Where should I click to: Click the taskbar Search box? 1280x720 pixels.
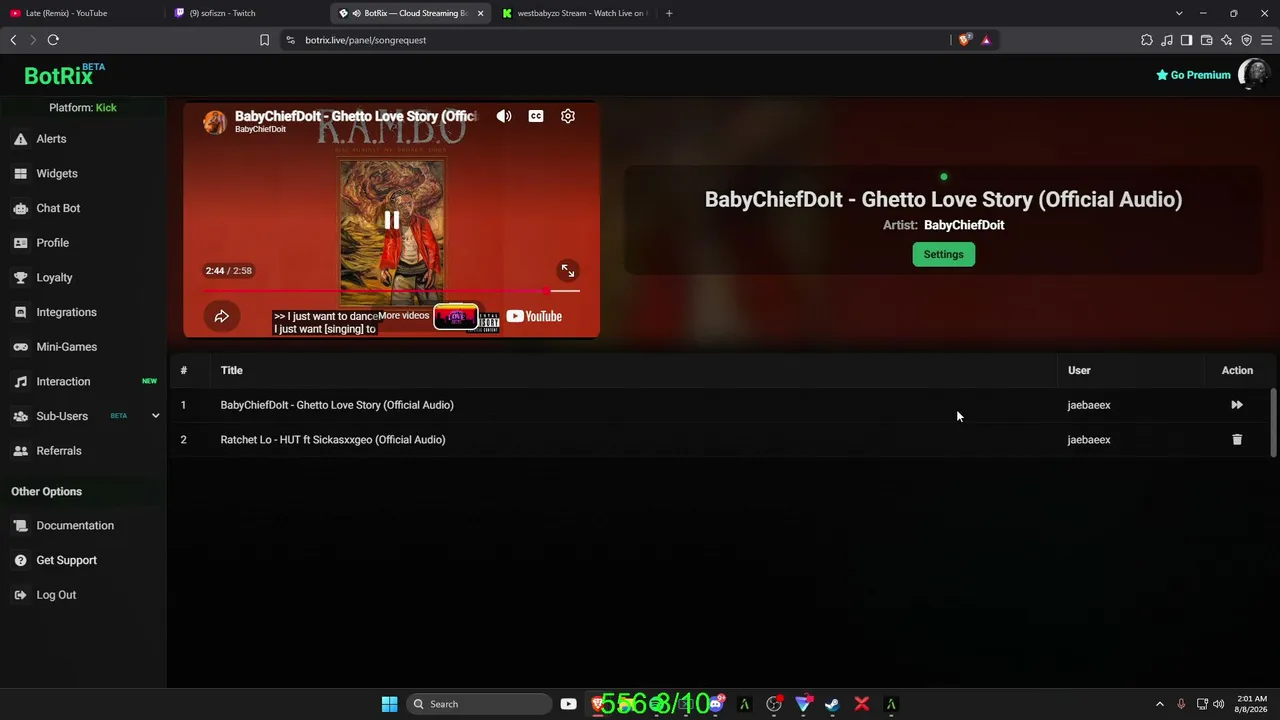479,704
